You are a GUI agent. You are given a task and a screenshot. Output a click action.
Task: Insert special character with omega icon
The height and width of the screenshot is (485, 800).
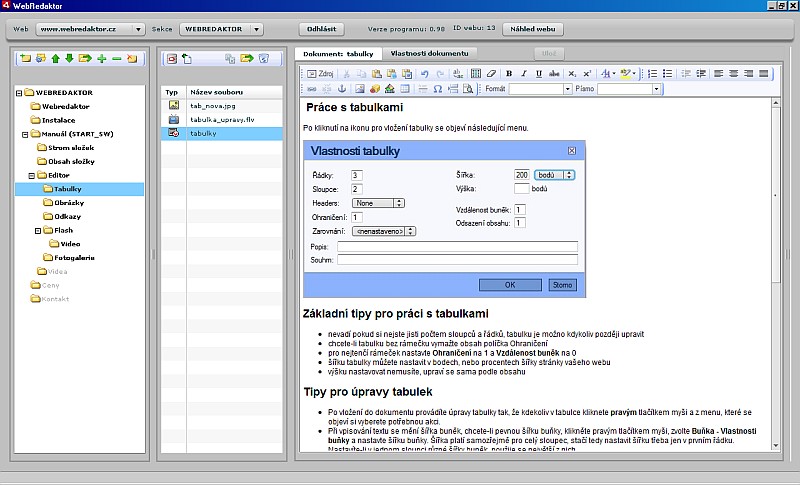click(438, 89)
